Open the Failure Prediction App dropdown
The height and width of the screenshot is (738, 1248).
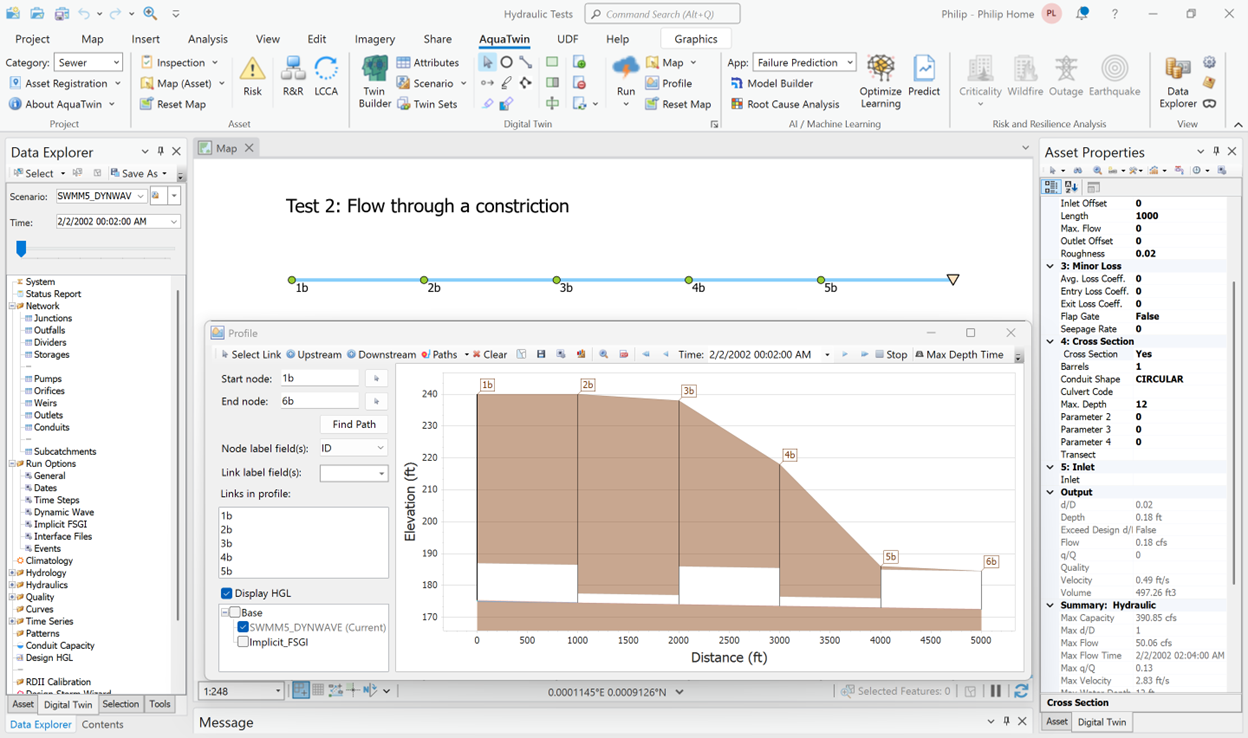click(x=805, y=63)
